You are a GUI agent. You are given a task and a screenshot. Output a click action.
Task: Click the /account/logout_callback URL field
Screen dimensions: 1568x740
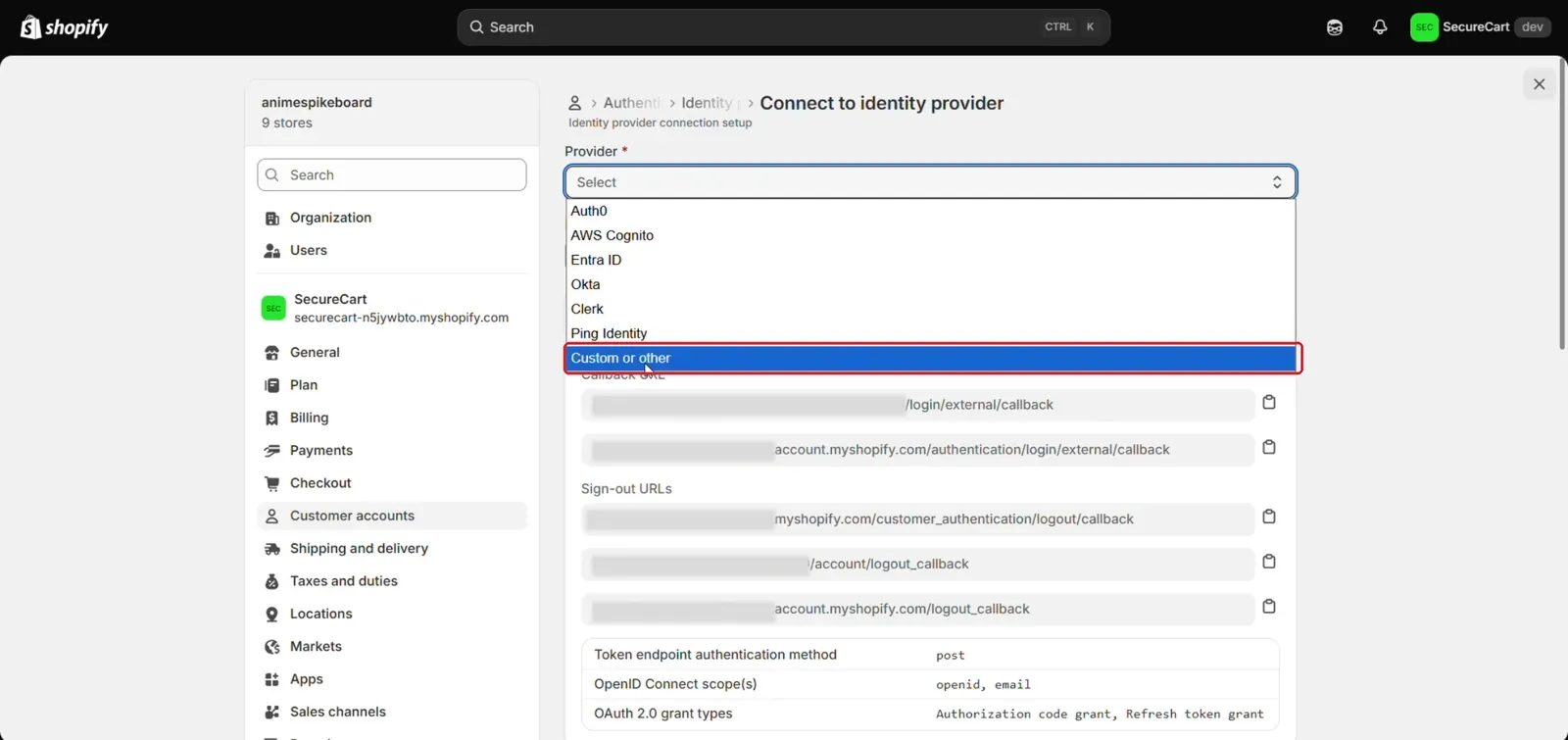pyautogui.click(x=917, y=564)
